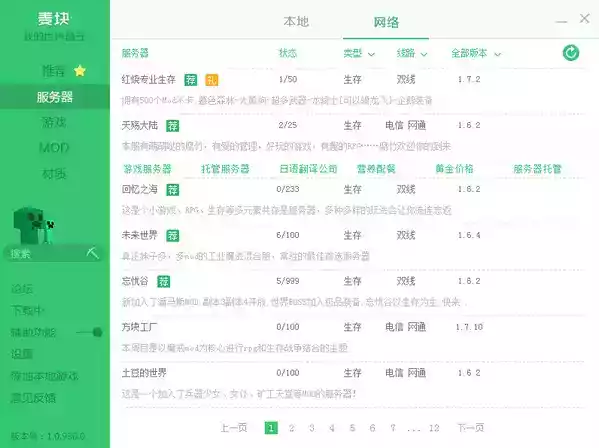Click the green refresh icon

point(571,53)
